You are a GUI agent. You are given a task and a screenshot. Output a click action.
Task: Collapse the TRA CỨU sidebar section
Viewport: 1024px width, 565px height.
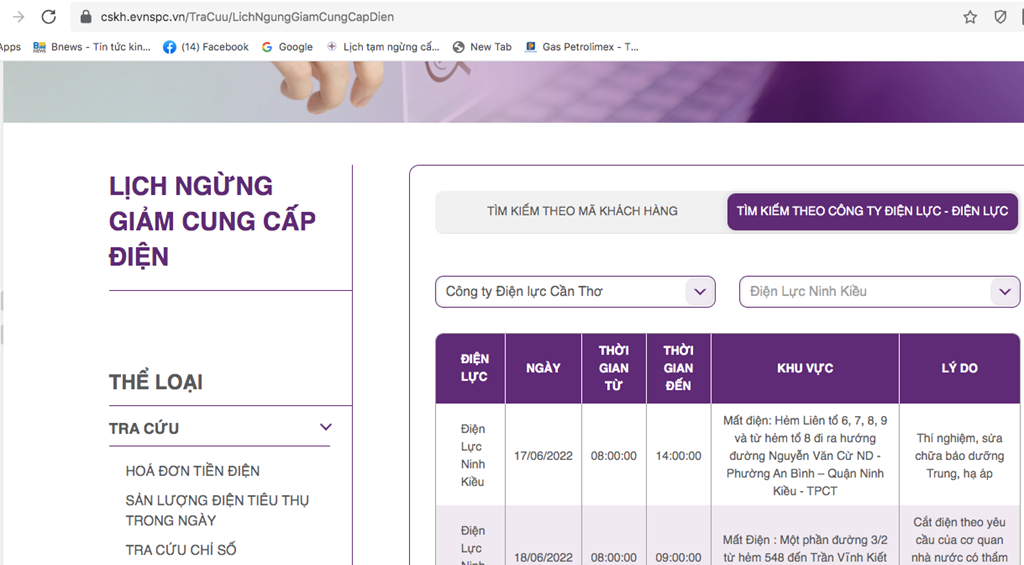point(325,427)
